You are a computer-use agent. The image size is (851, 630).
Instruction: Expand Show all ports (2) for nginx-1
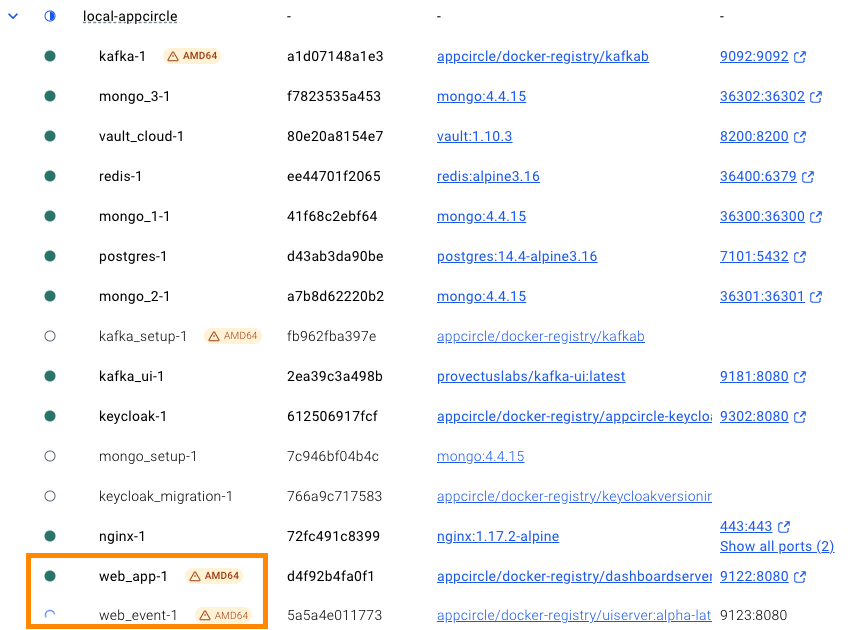[x=777, y=546]
